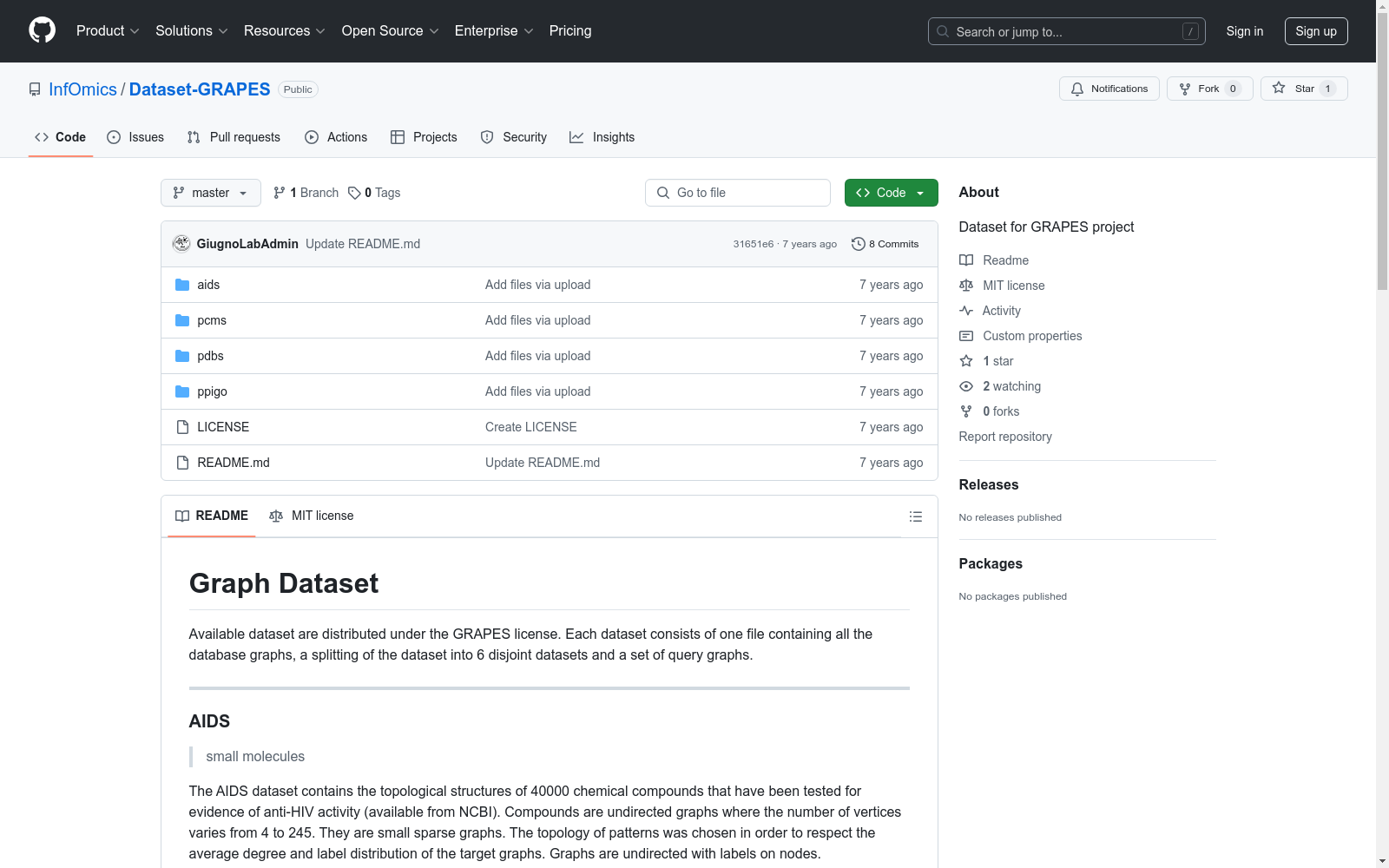The height and width of the screenshot is (868, 1389).
Task: Click the fork icon beside 0 forks
Action: tap(966, 411)
